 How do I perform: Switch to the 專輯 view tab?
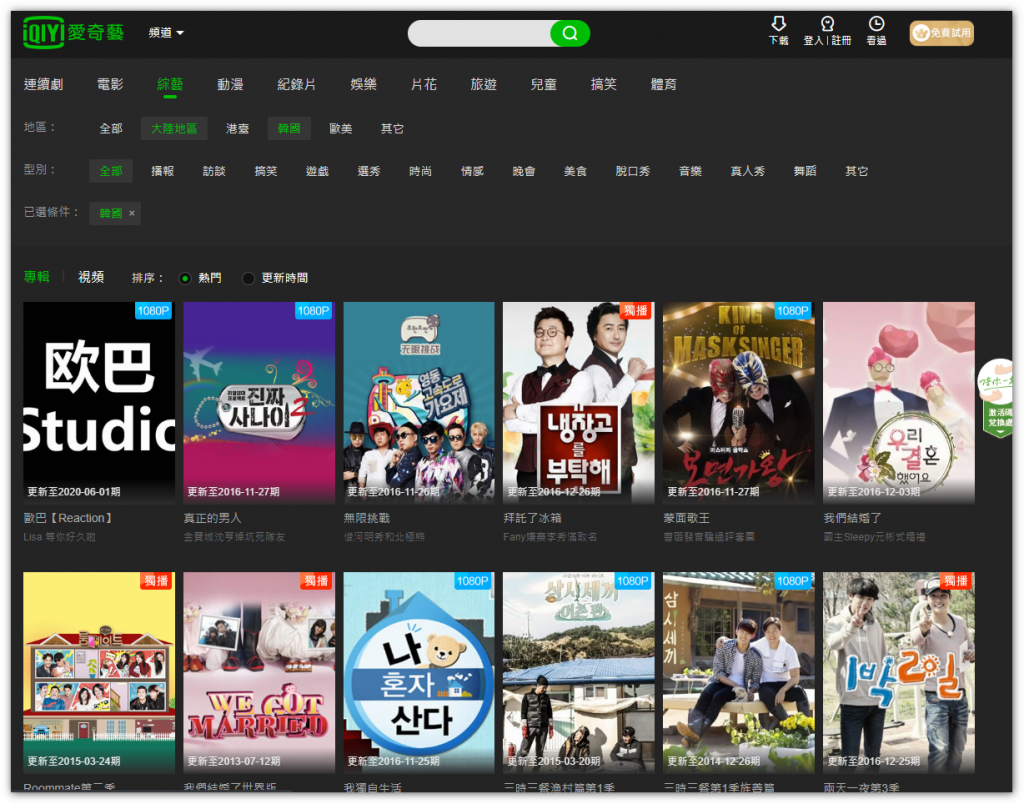pyautogui.click(x=37, y=277)
